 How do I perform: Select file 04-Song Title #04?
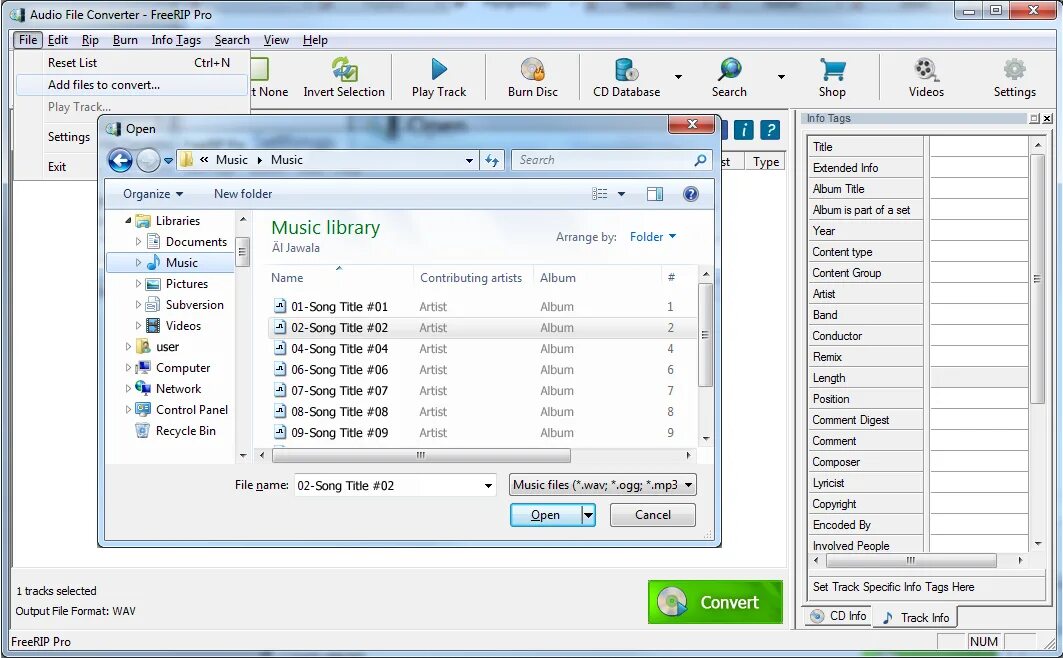(x=339, y=349)
